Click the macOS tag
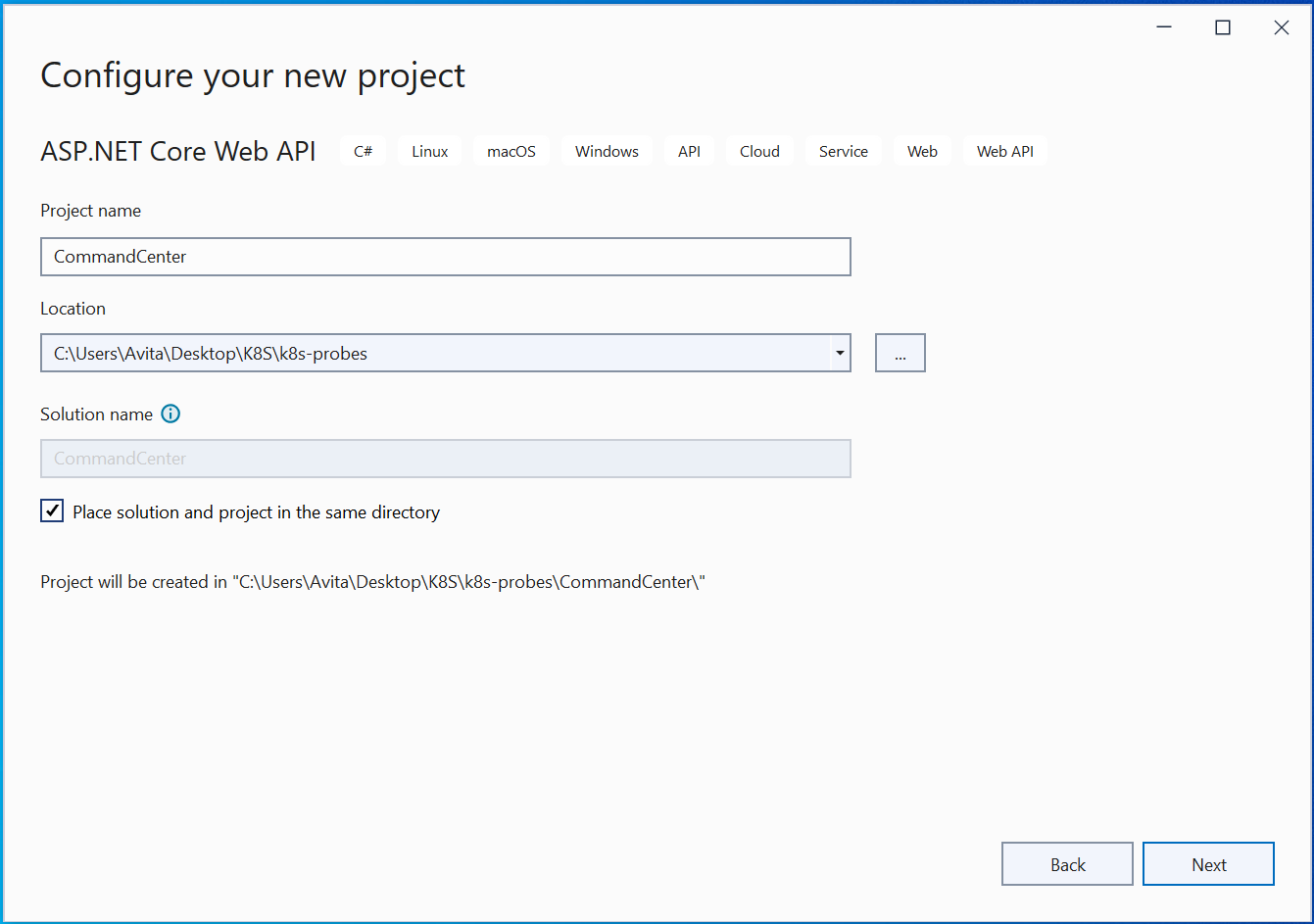Viewport: 1314px width, 924px height. pyautogui.click(x=511, y=151)
